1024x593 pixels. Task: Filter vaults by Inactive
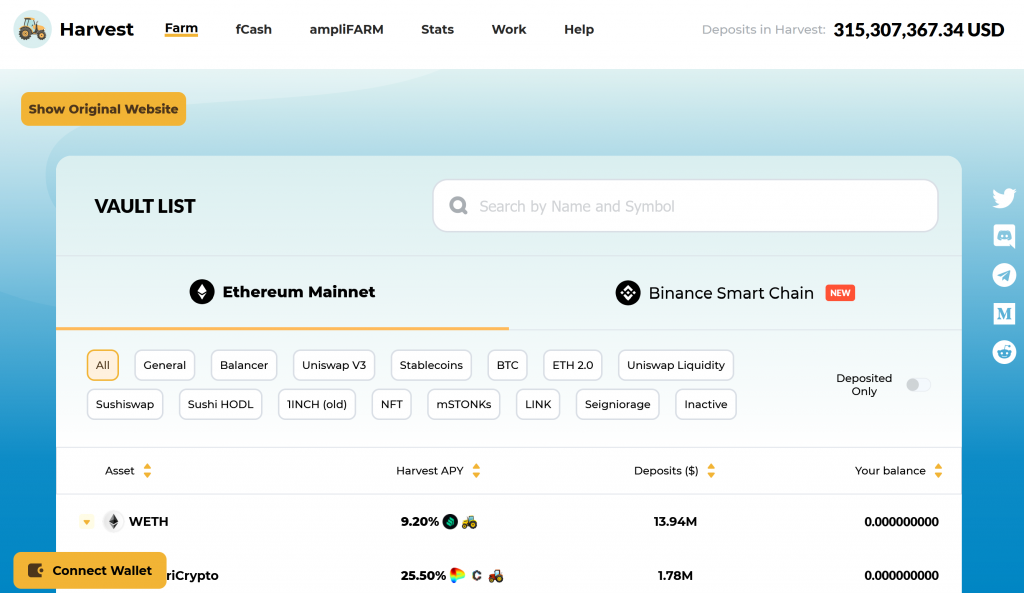(x=705, y=404)
